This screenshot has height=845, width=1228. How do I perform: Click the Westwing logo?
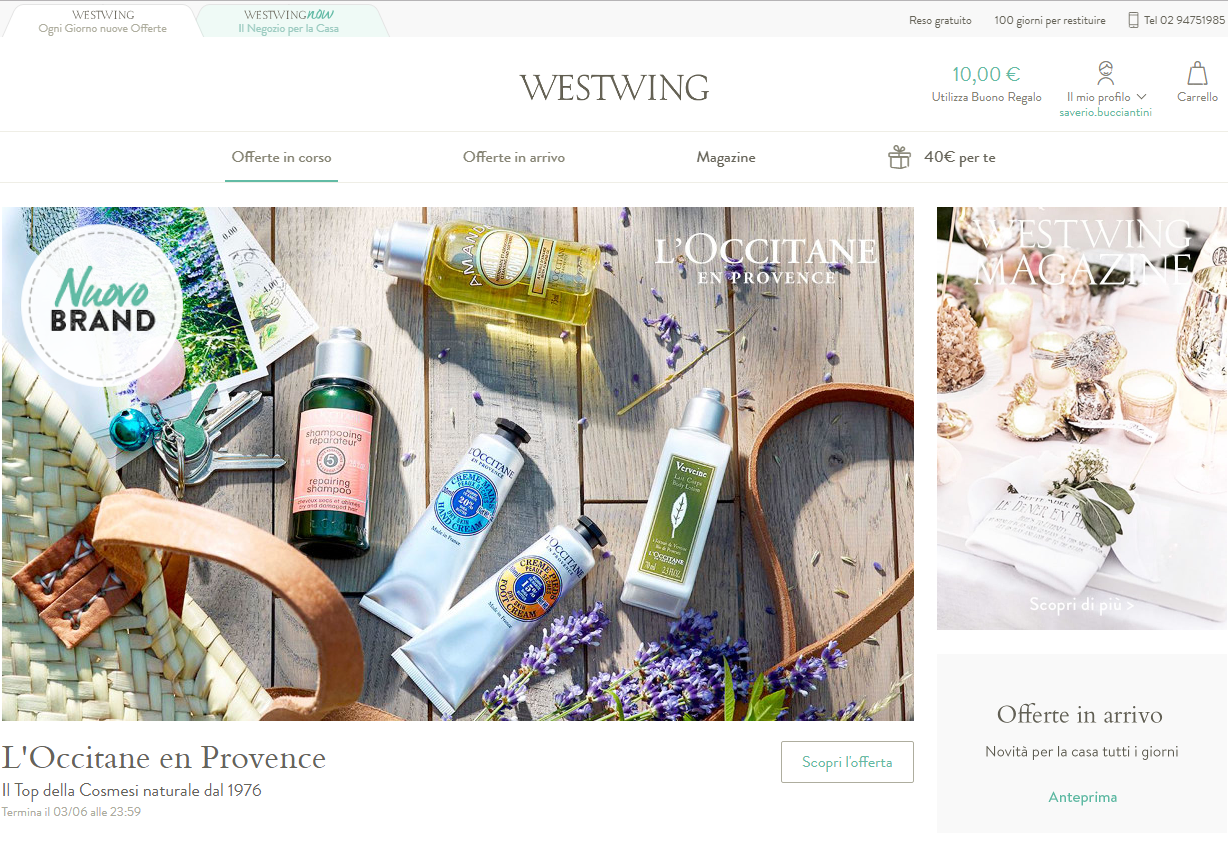[614, 88]
